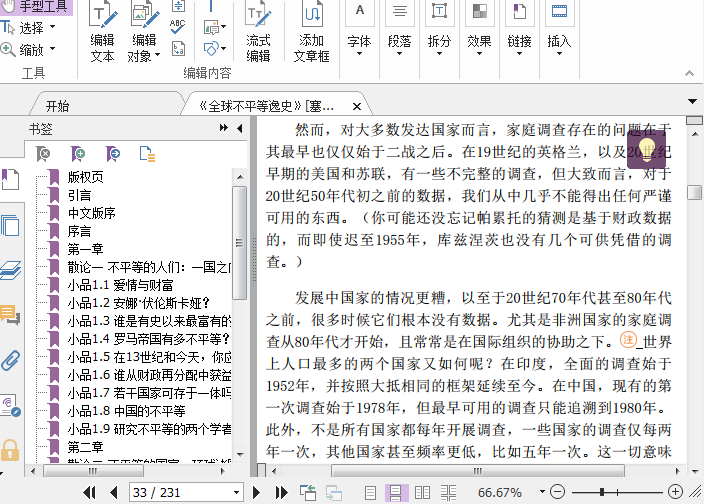Open bookmark 小品1.8 中国的不平等

(126, 410)
